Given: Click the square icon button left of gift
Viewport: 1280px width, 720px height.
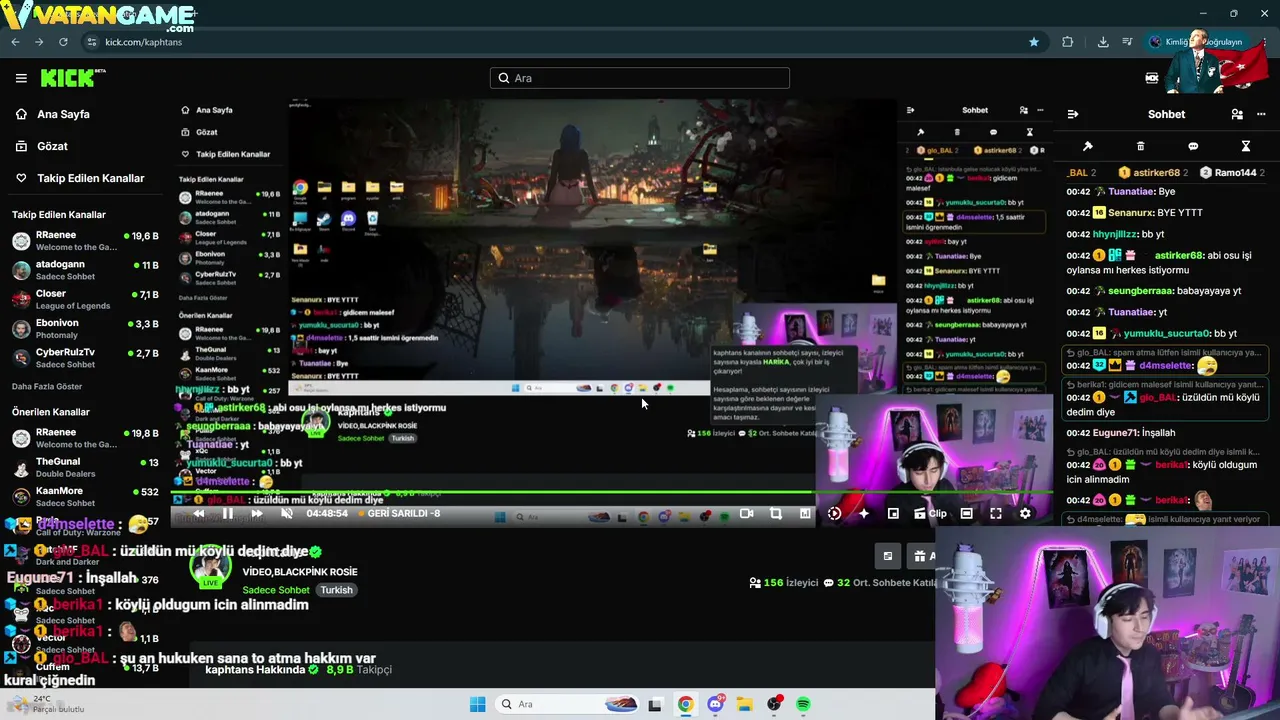Looking at the screenshot, I should pyautogui.click(x=888, y=556).
